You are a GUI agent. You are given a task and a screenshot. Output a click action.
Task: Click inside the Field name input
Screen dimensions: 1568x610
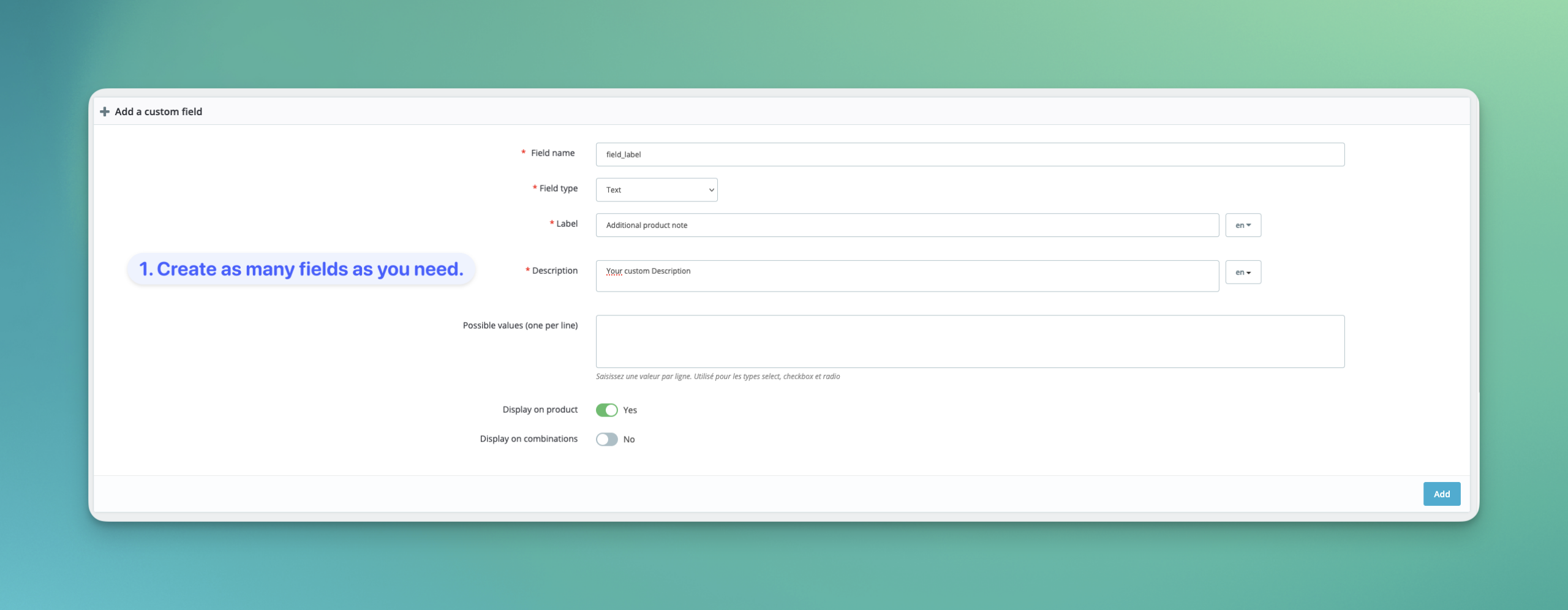point(970,154)
